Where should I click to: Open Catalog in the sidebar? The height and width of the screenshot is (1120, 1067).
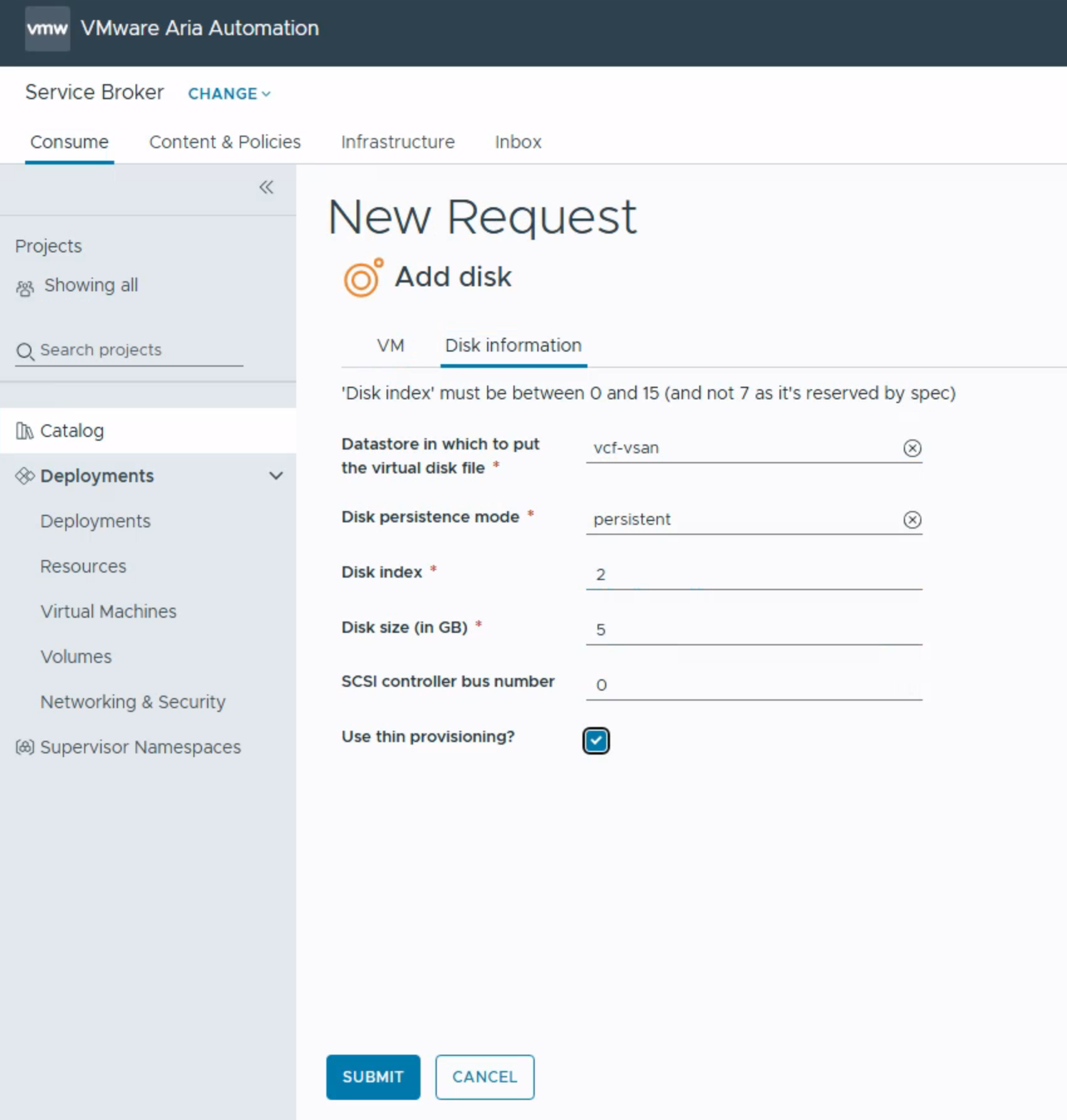coord(148,431)
